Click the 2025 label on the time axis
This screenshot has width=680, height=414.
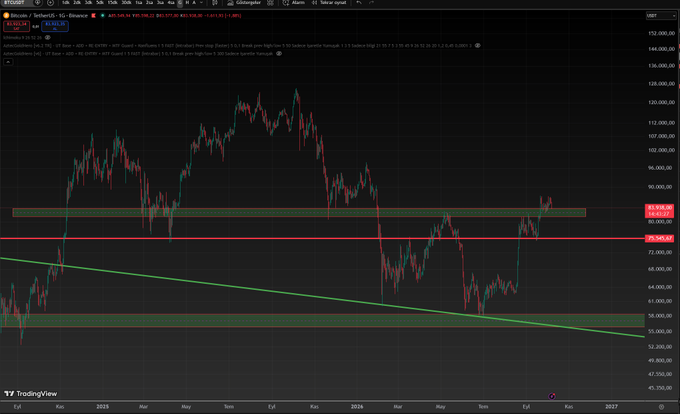click(x=102, y=407)
